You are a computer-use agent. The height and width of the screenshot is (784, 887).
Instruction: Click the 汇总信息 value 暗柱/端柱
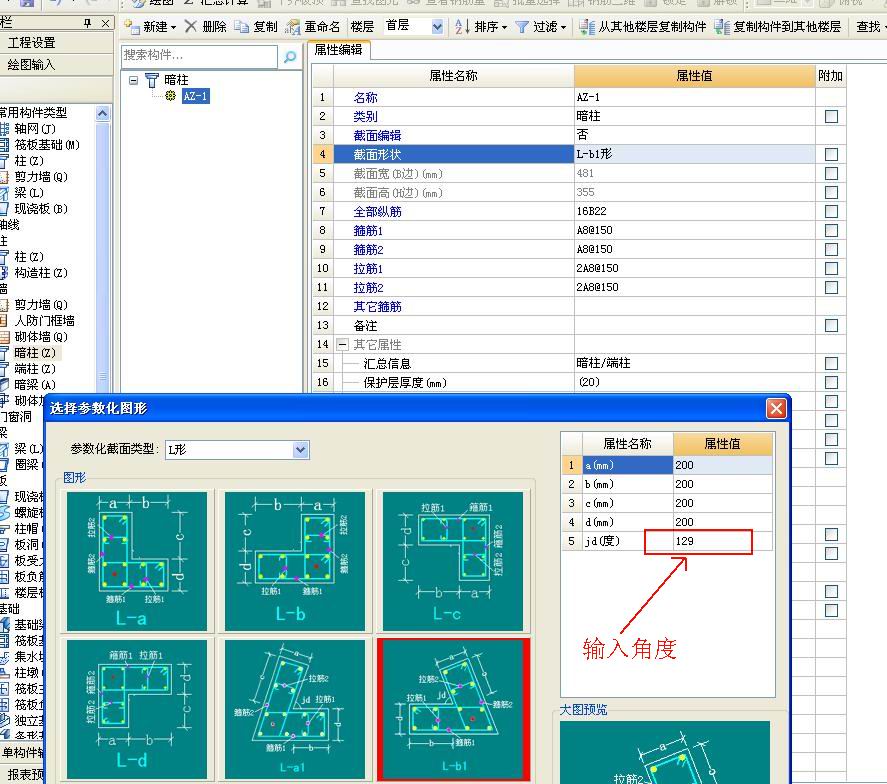[694, 363]
